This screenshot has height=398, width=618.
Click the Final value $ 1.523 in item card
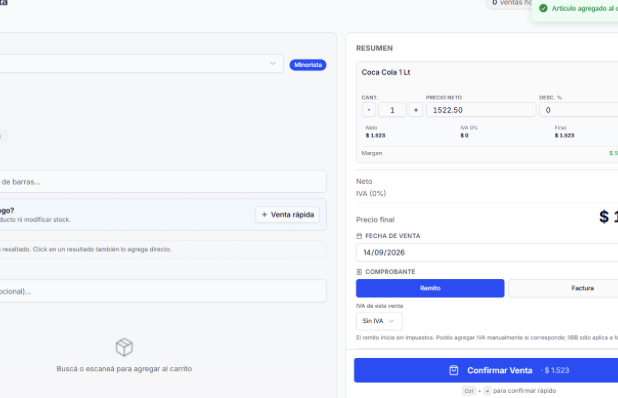(x=564, y=136)
